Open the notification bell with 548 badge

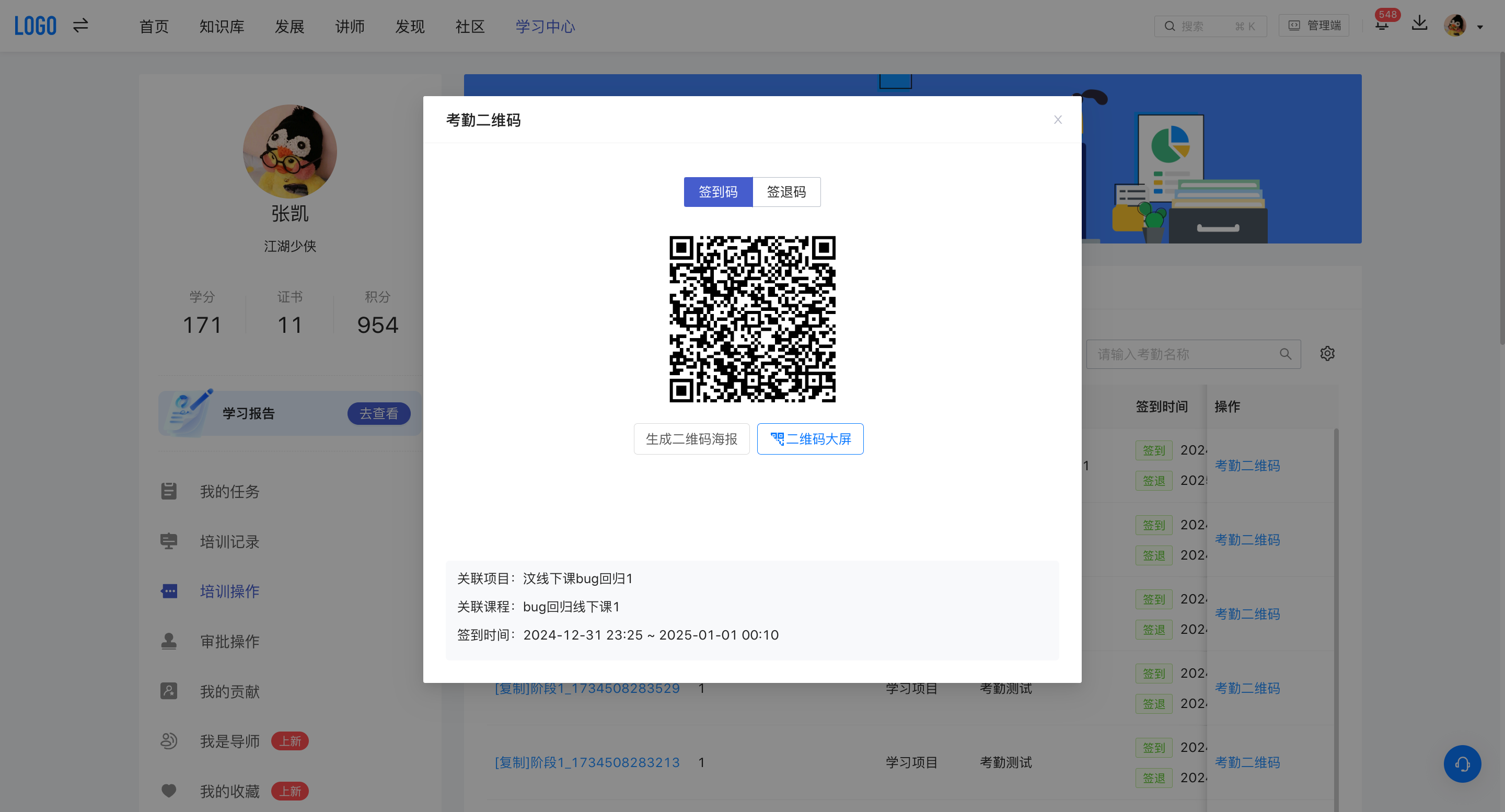point(1382,25)
